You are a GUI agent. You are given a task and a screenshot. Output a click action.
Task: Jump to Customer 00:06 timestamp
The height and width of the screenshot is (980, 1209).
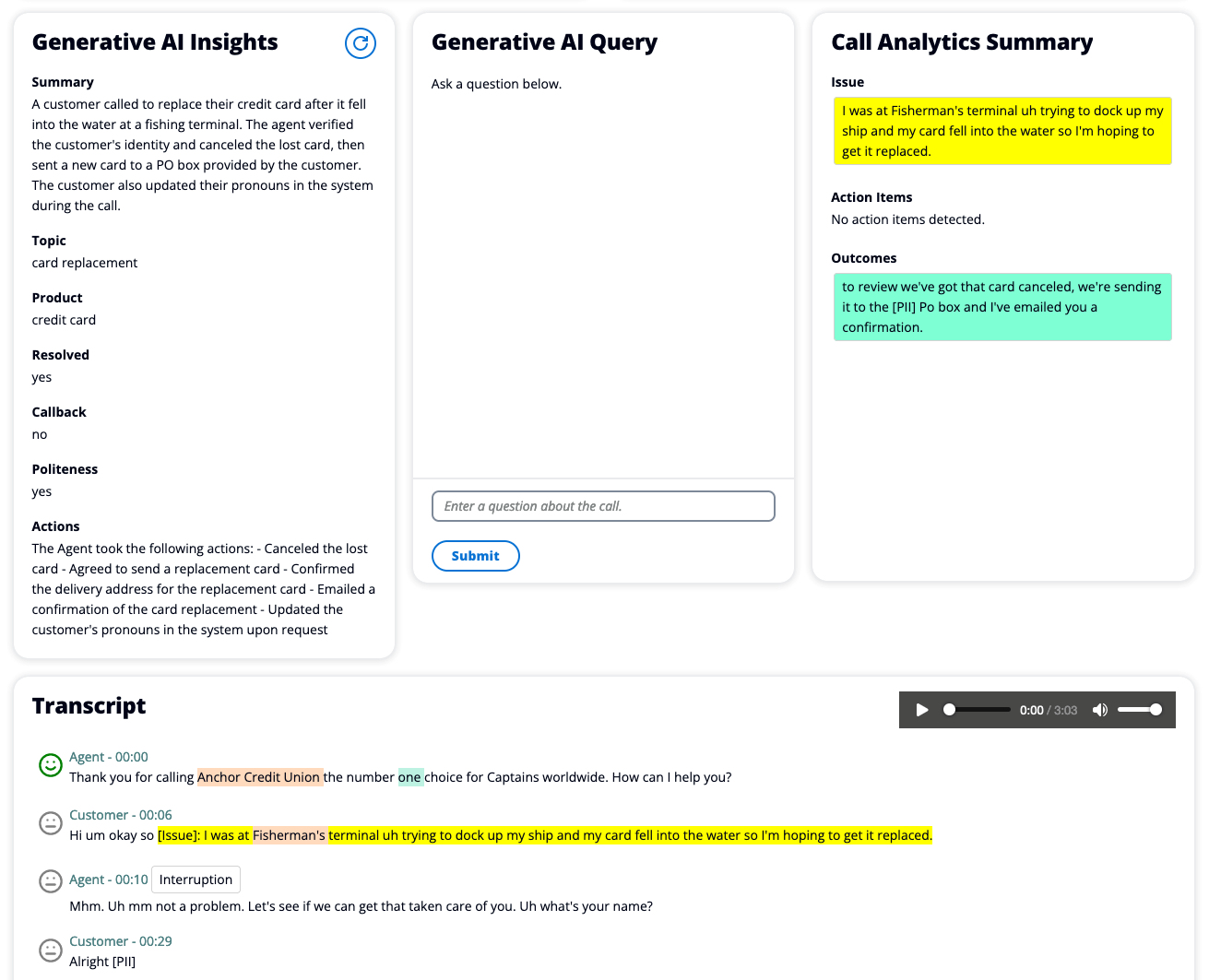[x=121, y=815]
